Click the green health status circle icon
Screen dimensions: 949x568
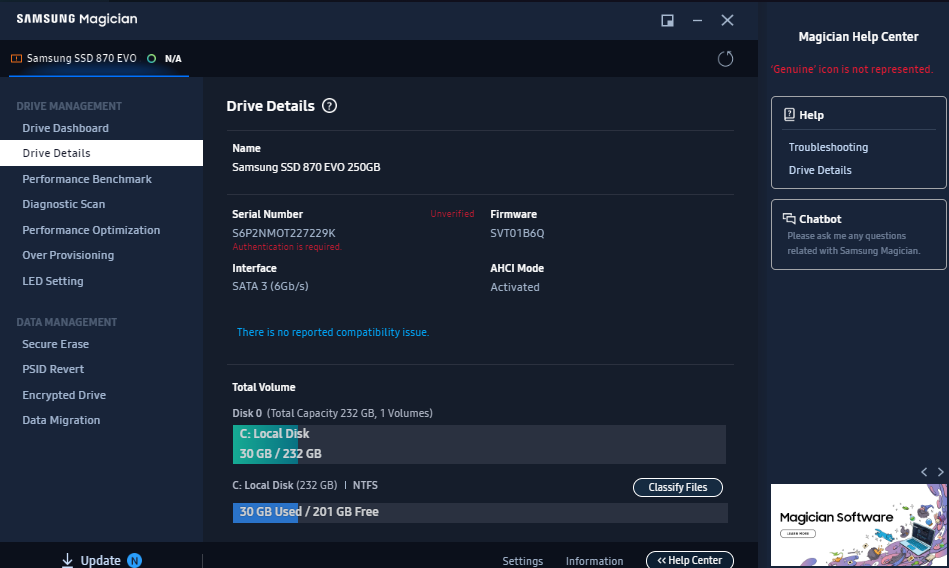tap(151, 59)
